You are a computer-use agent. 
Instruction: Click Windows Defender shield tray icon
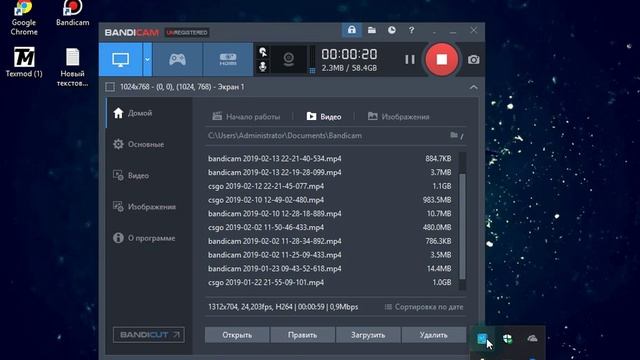pyautogui.click(x=507, y=338)
